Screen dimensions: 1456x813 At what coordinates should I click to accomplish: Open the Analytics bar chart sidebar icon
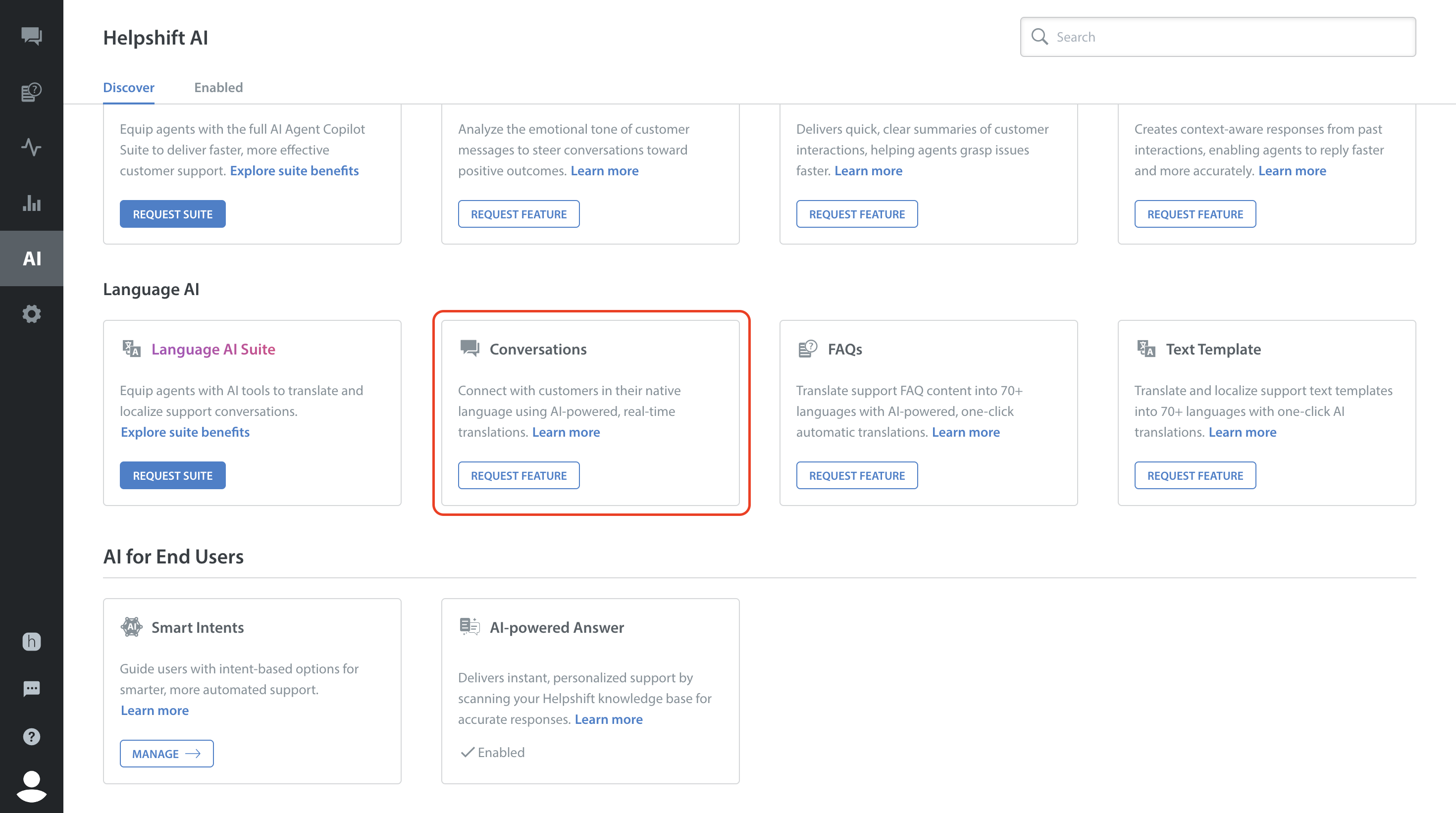click(32, 203)
